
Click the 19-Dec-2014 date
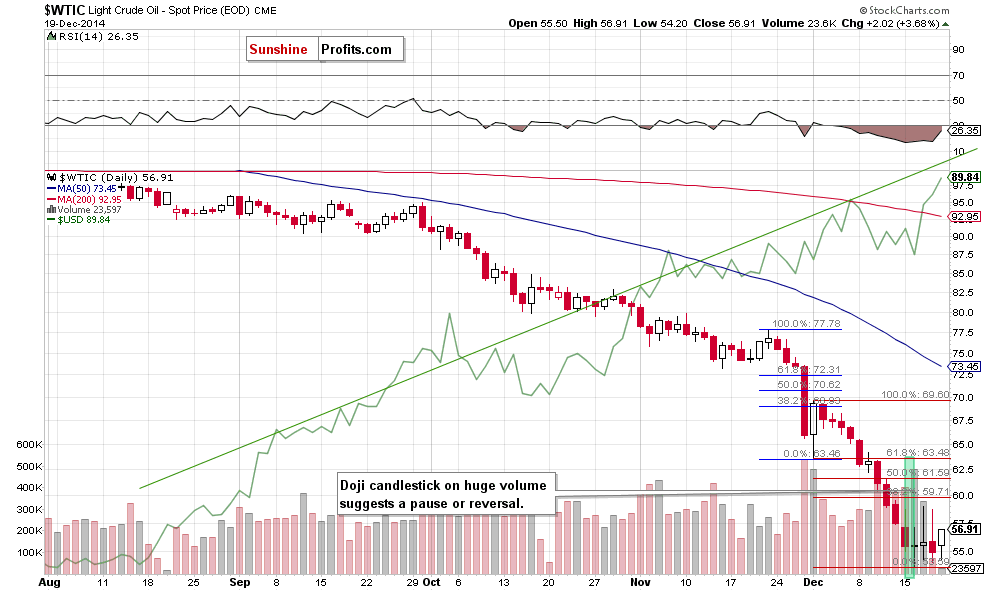[x=75, y=23]
